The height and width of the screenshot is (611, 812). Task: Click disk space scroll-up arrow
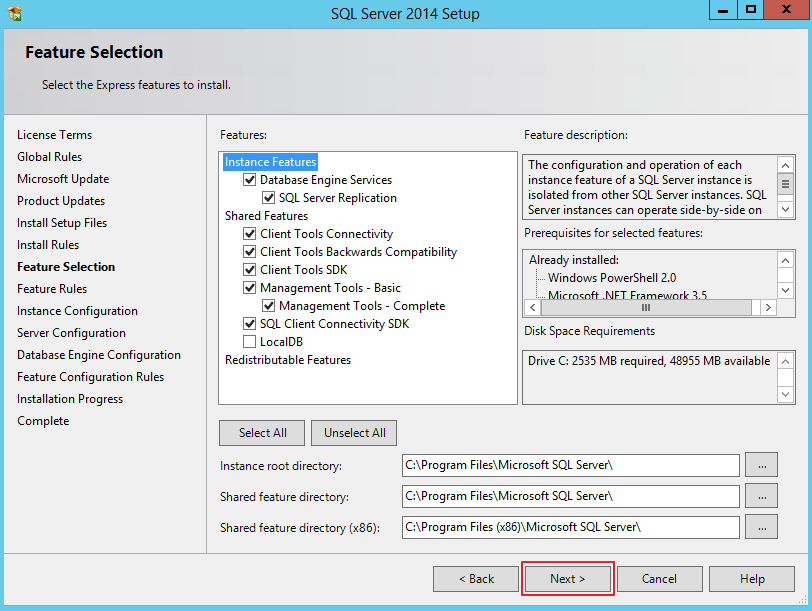pyautogui.click(x=786, y=361)
